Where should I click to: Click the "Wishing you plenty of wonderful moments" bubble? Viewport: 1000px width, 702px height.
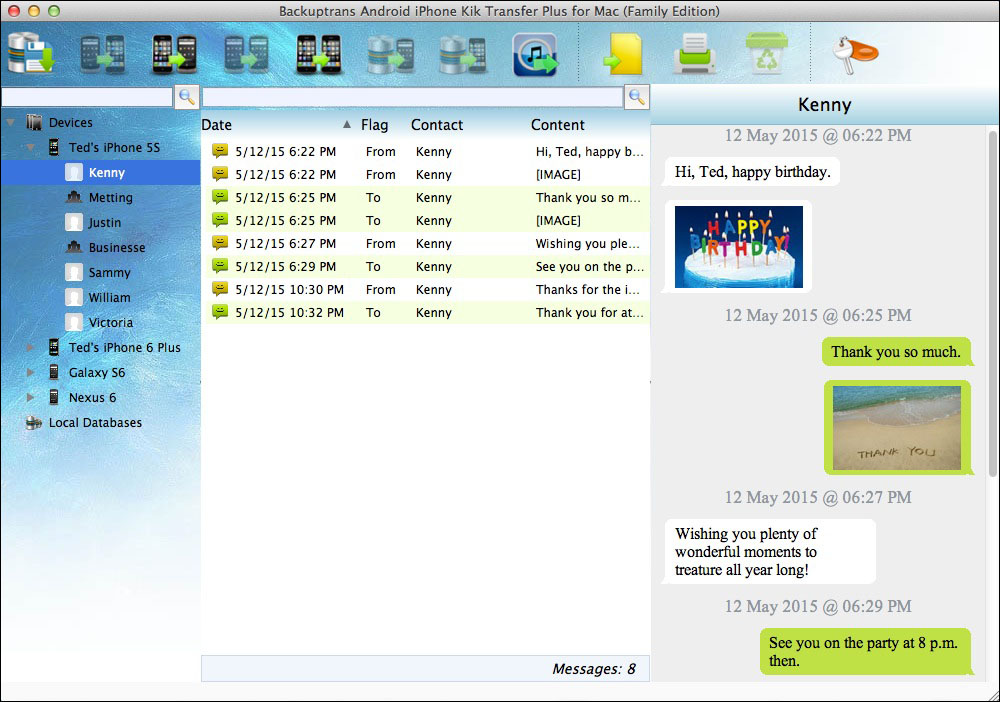770,552
